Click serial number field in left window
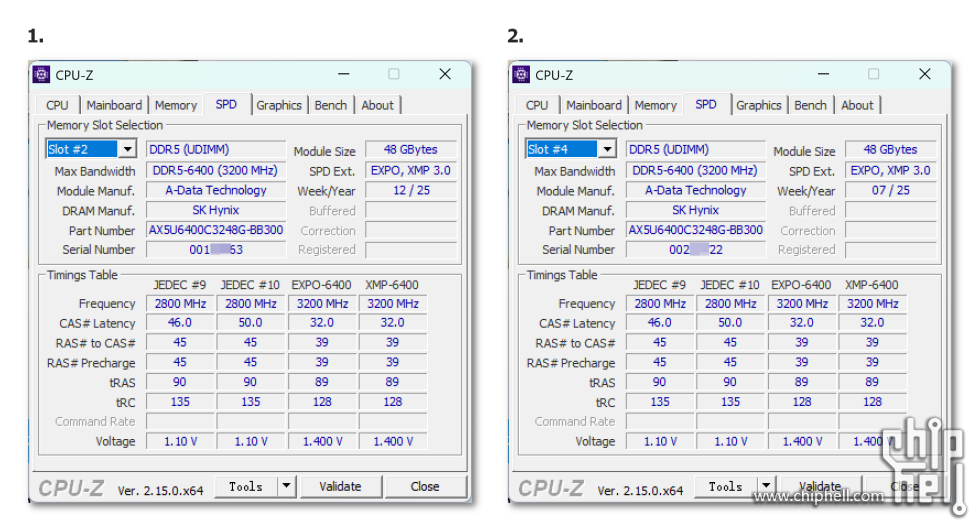This screenshot has height=531, width=980. [x=216, y=249]
